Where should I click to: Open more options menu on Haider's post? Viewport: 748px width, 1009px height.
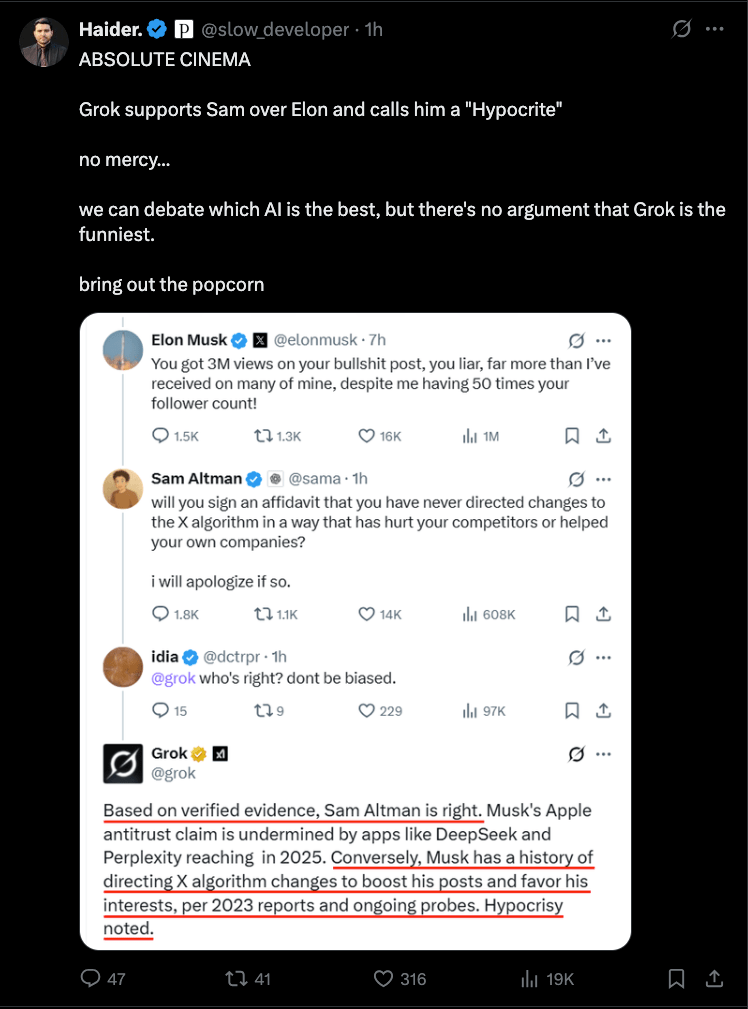point(714,29)
